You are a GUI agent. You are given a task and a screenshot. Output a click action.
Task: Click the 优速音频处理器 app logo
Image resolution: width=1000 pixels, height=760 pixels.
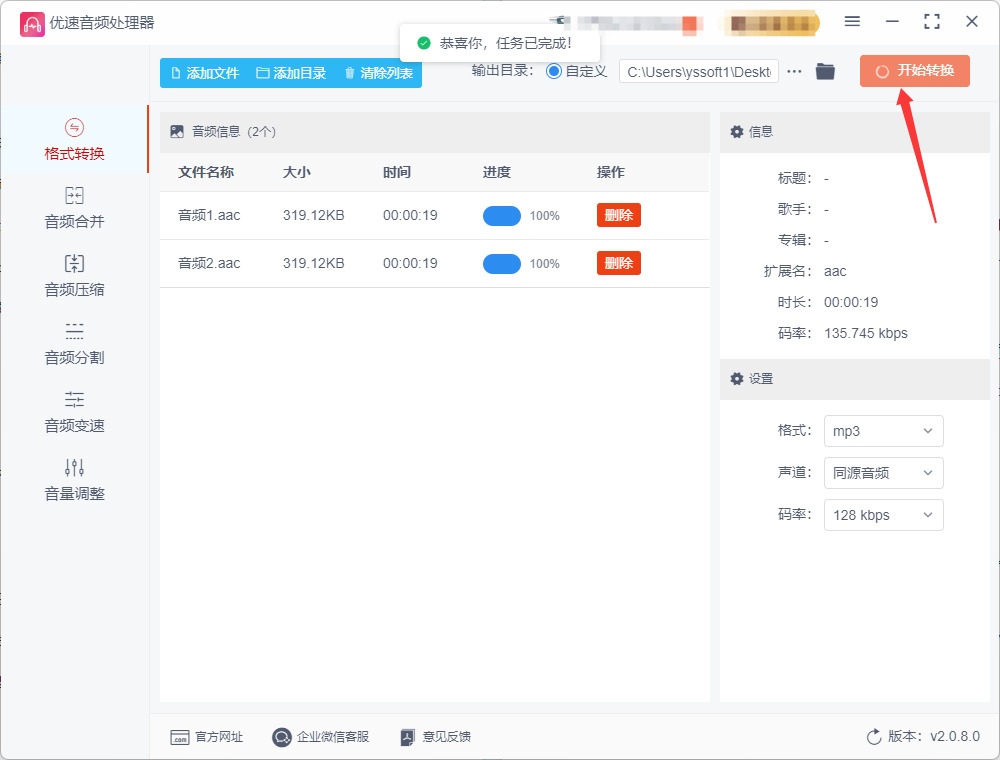(32, 24)
